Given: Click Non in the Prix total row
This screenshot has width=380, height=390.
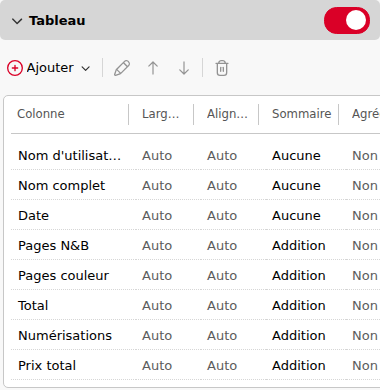Looking at the screenshot, I should pyautogui.click(x=365, y=366).
